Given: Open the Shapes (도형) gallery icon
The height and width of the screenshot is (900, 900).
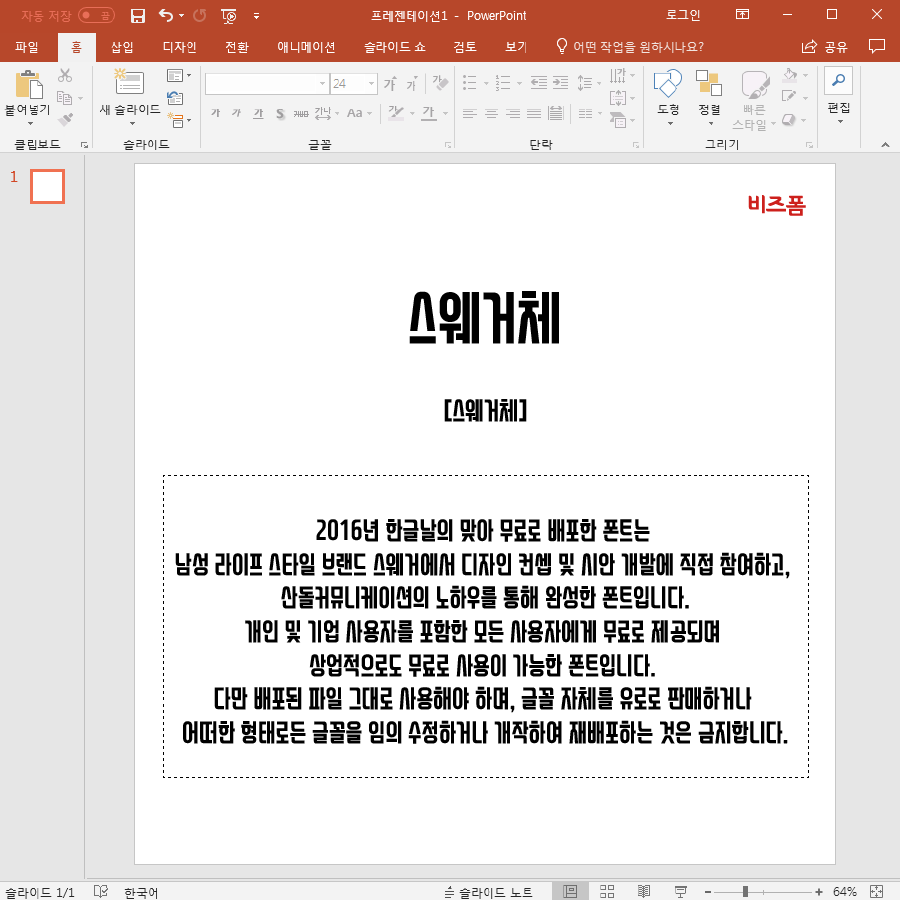Looking at the screenshot, I should 667,83.
